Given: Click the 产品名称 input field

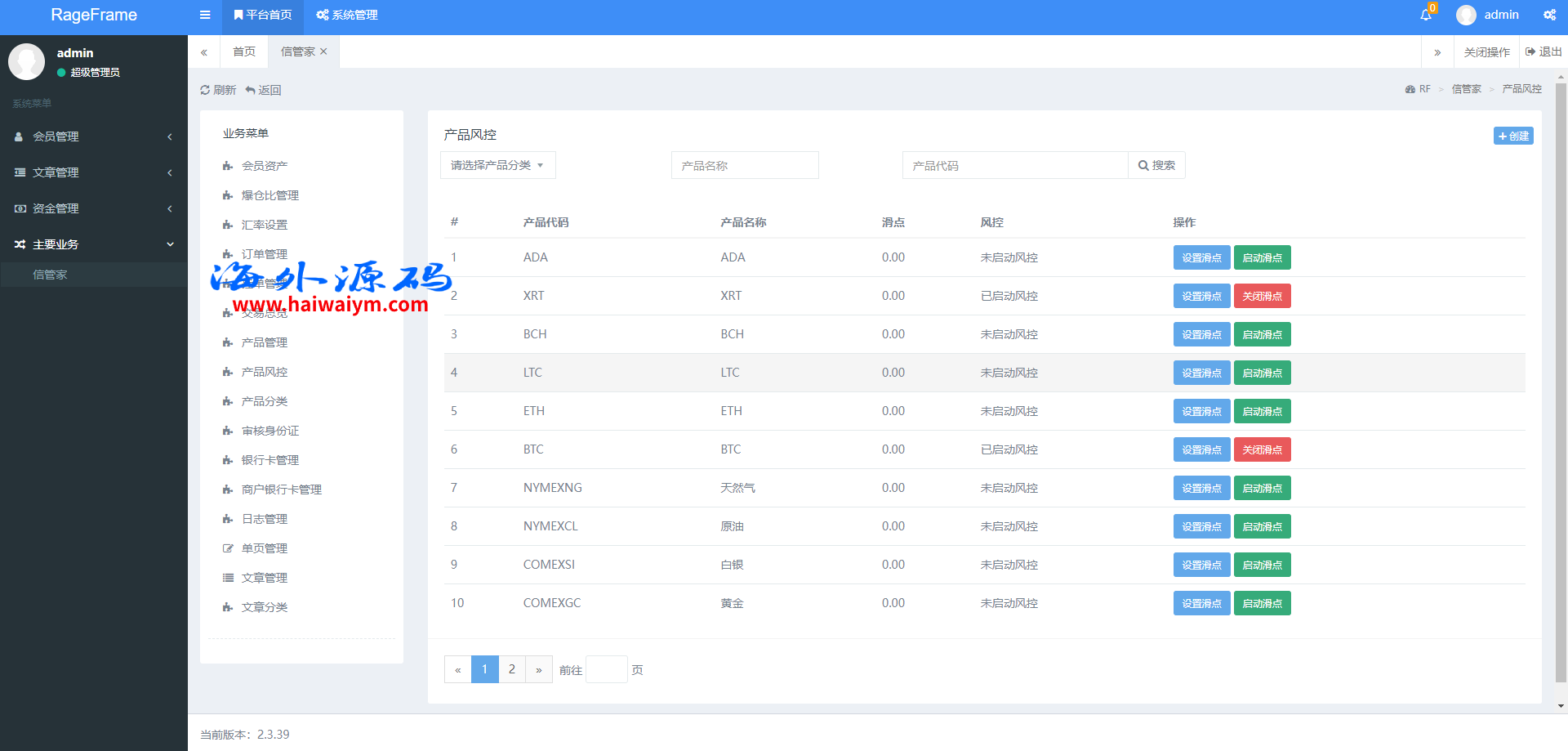Looking at the screenshot, I should (744, 165).
